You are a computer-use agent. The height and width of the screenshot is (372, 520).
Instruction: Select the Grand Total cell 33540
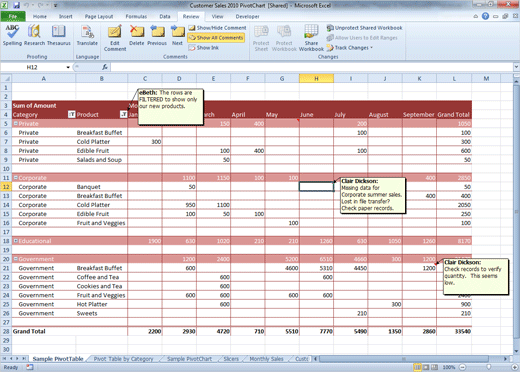tap(454, 331)
